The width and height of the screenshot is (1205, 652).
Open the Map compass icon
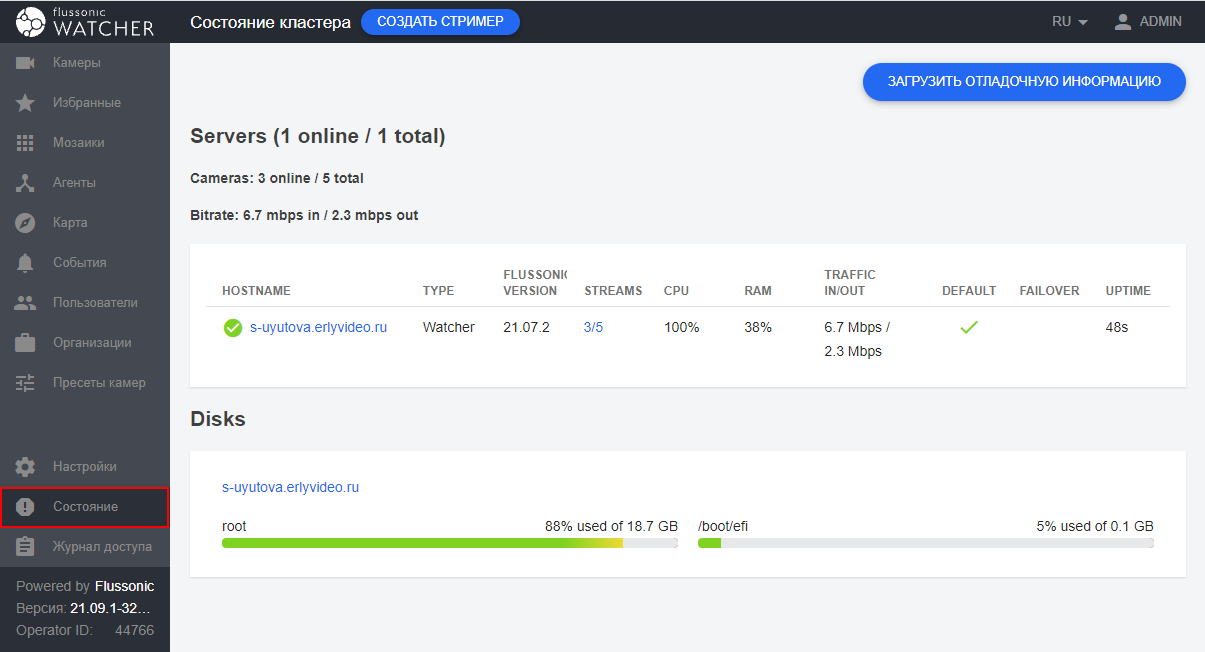pyautogui.click(x=26, y=223)
